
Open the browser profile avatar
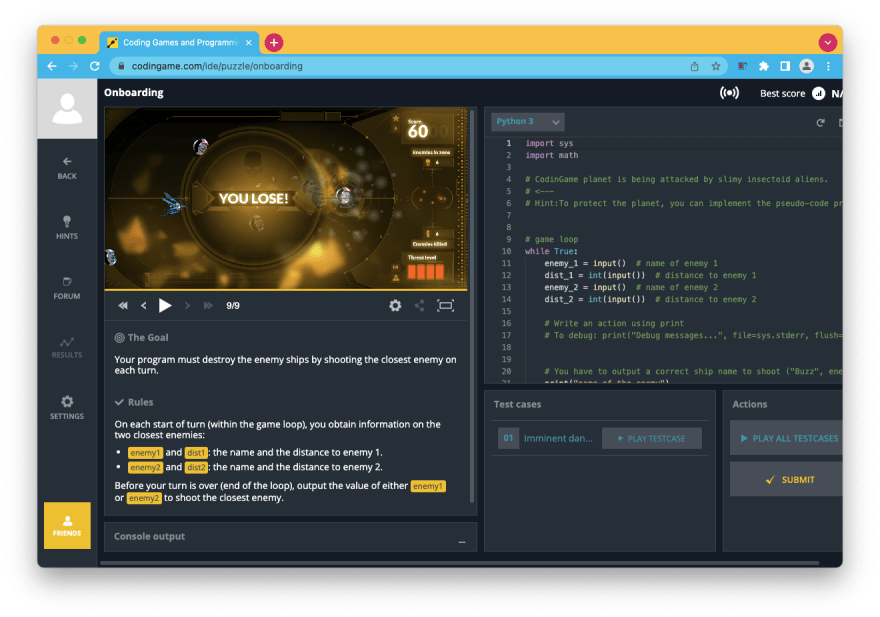click(x=806, y=66)
